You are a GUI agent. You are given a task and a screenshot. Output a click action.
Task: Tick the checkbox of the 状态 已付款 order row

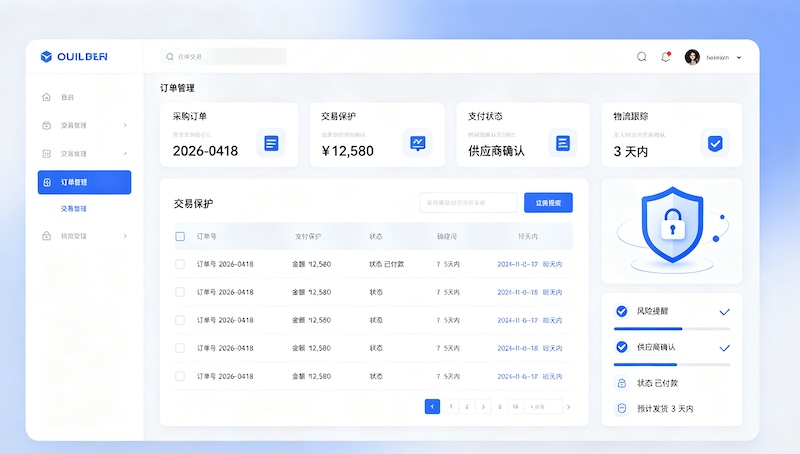click(180, 264)
